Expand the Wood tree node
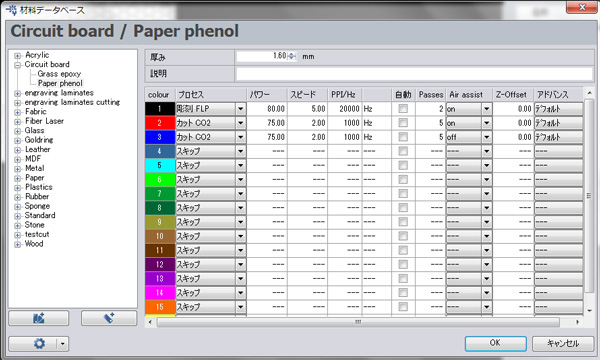 tap(17, 244)
